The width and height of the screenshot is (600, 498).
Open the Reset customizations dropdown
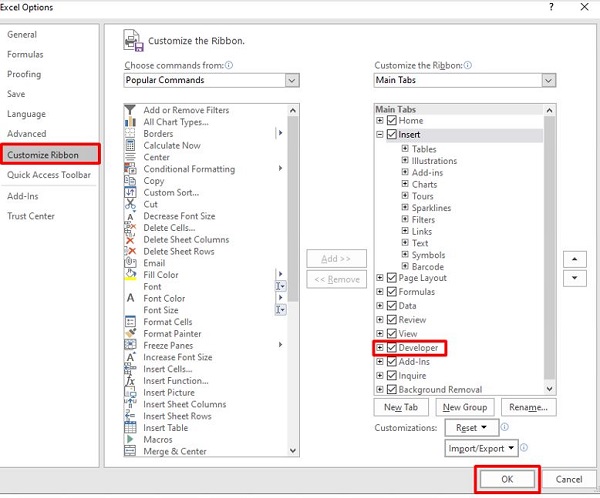(472, 428)
